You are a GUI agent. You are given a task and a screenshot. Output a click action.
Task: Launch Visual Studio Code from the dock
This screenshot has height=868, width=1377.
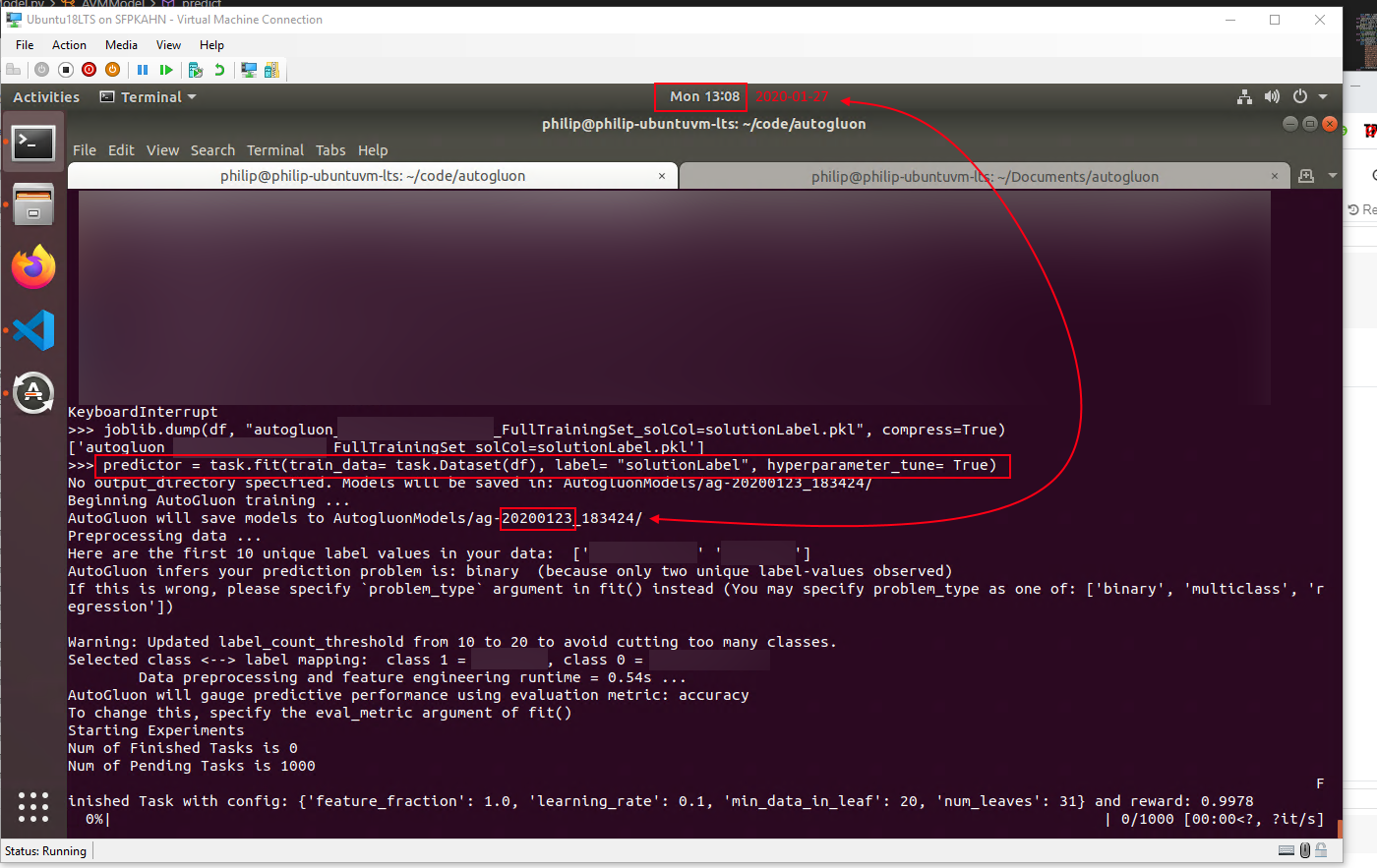point(33,330)
